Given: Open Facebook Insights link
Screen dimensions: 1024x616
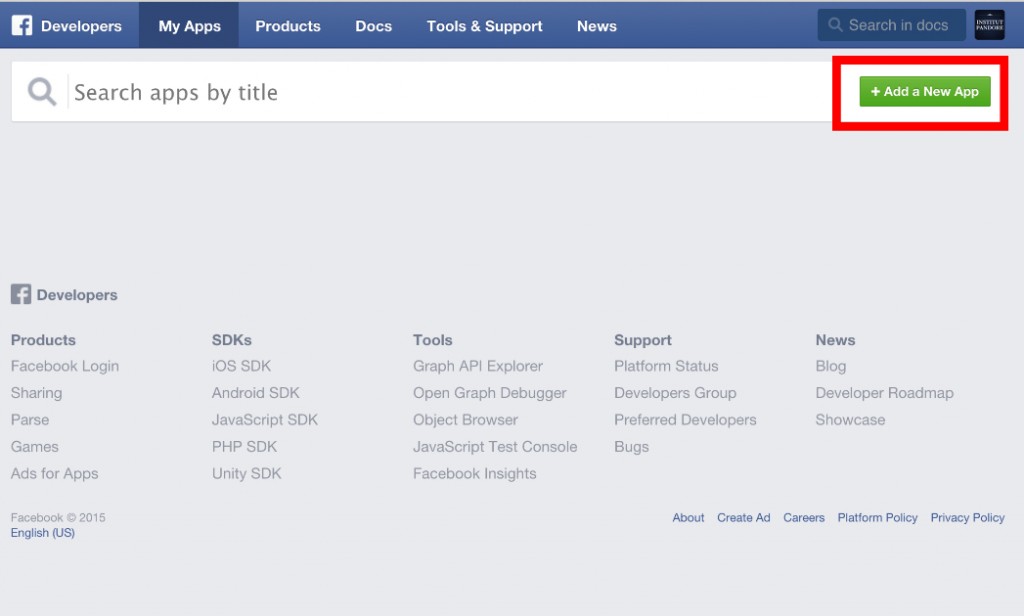Looking at the screenshot, I should pos(474,474).
